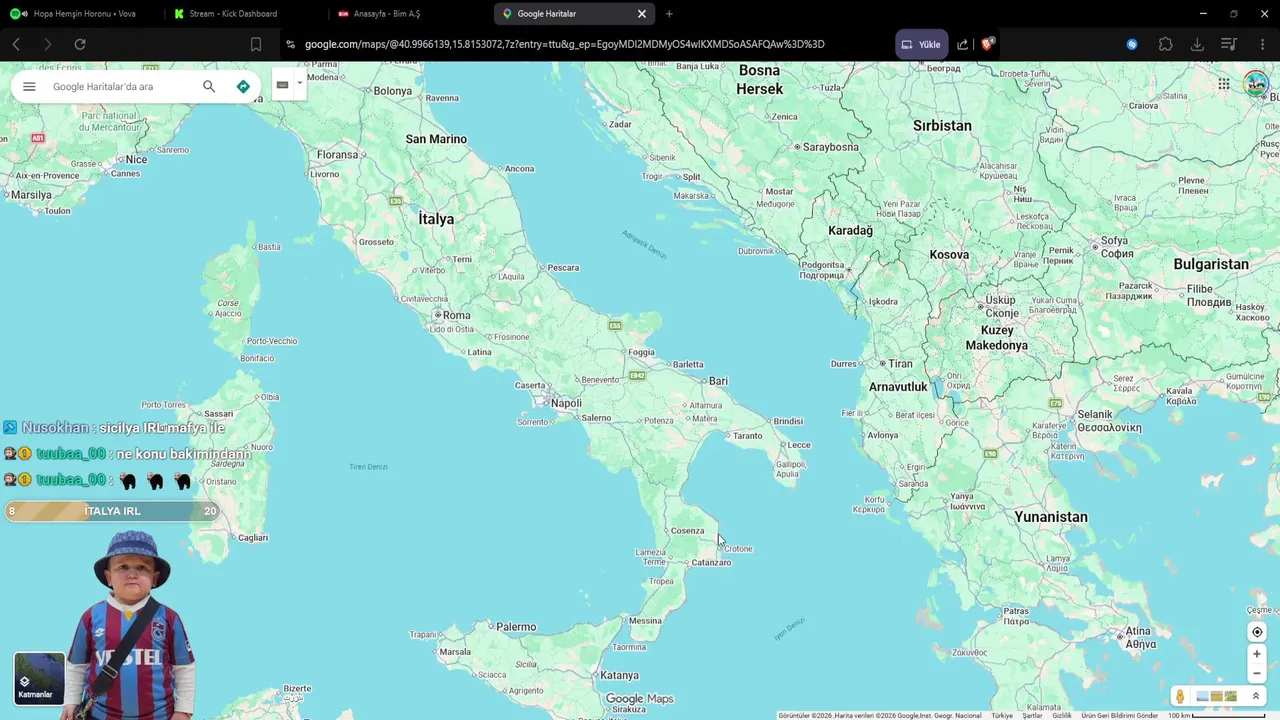Image resolution: width=1280 pixels, height=720 pixels.
Task: Open the Google Maps hamburger menu
Action: click(29, 87)
